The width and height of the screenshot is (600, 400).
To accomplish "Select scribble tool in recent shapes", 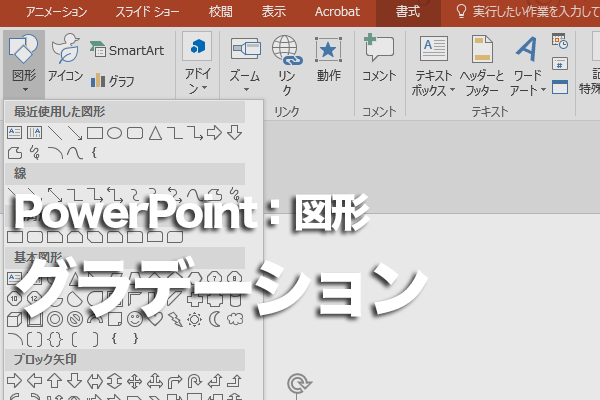I will (35, 153).
